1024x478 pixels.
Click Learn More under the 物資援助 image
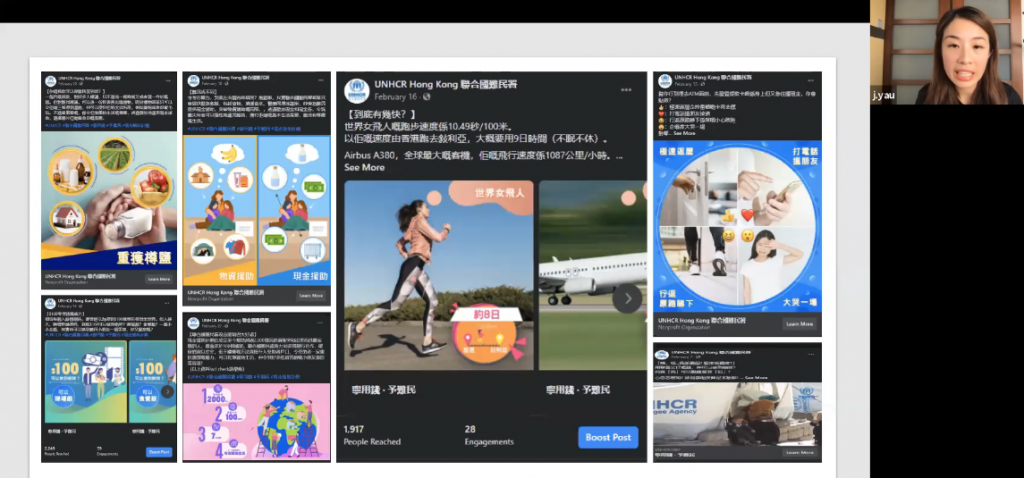pyautogui.click(x=312, y=296)
